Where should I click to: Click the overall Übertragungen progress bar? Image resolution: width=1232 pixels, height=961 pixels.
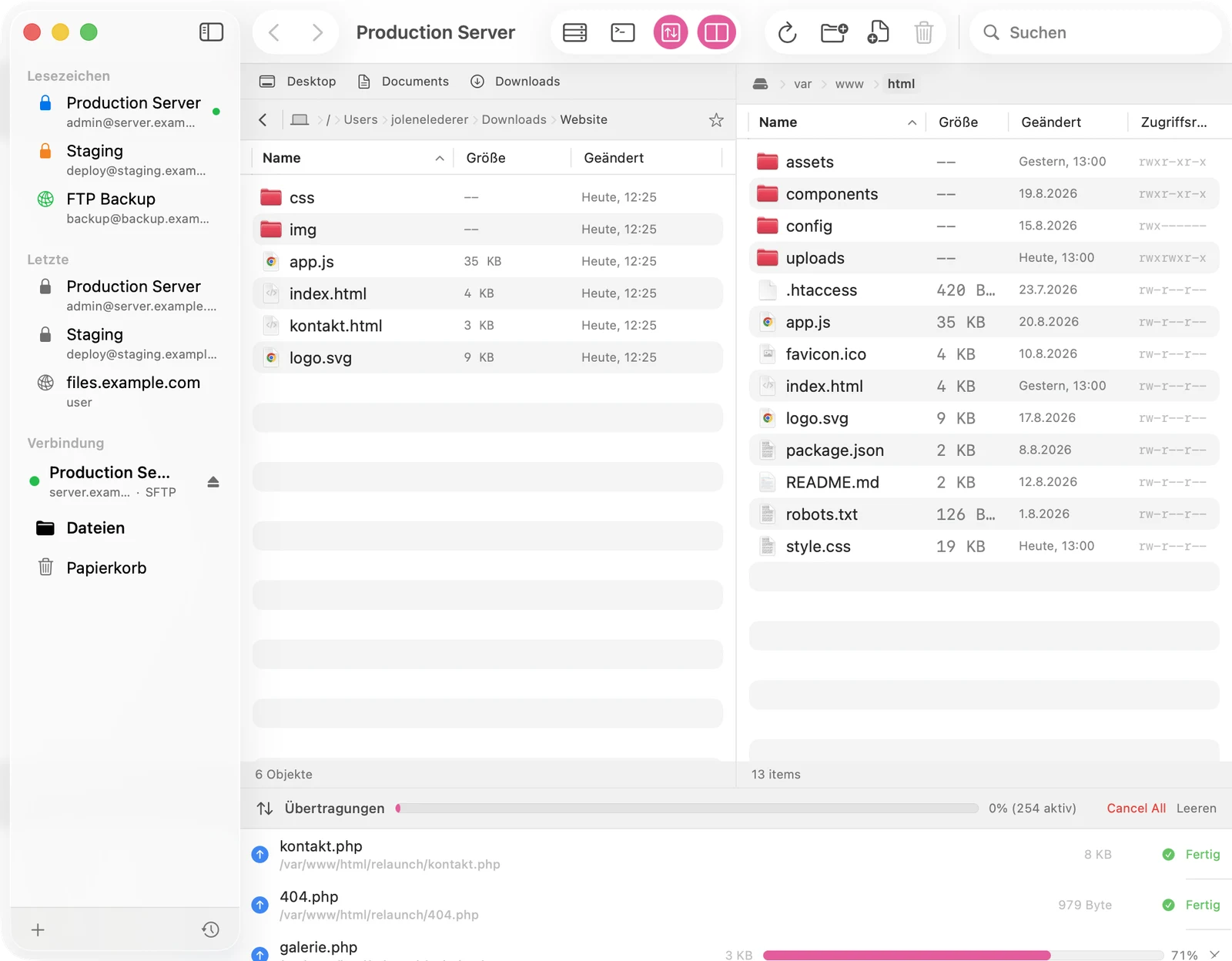tap(687, 809)
